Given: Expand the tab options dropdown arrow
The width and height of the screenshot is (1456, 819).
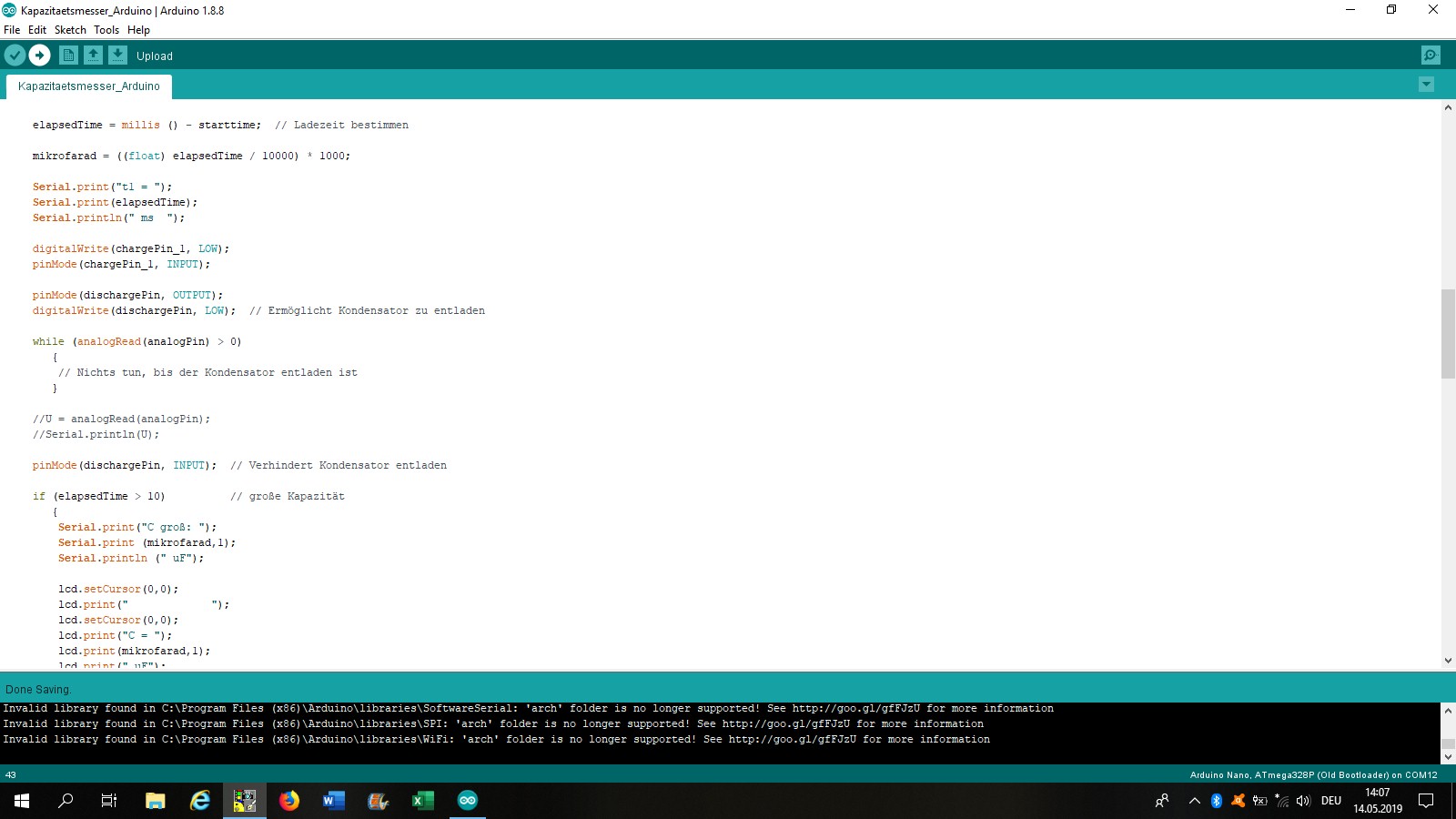Looking at the screenshot, I should point(1426,85).
